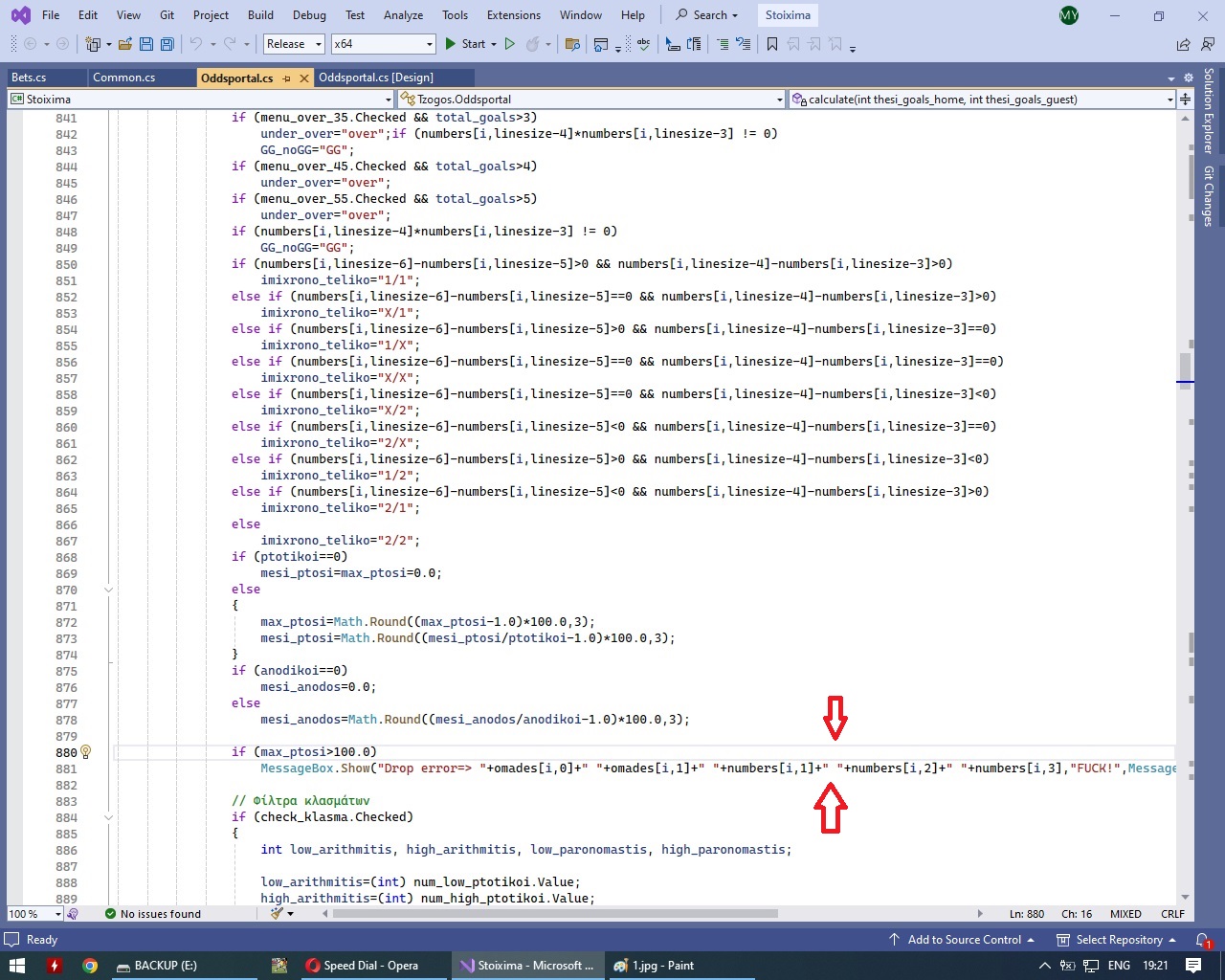Start debugging with green Start button
The image size is (1225, 980).
pos(464,44)
